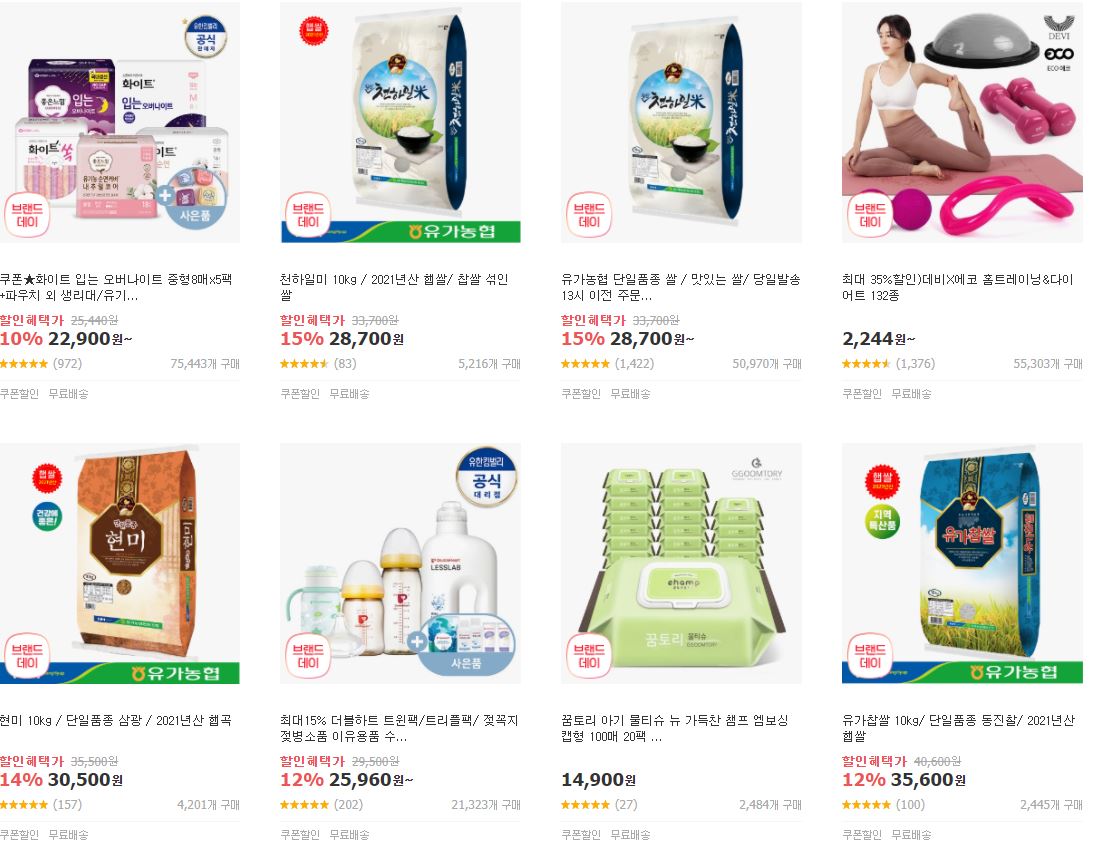Click the 브랜드데이 badge on the 데비×에코 home training item
This screenshot has width=1095, height=848.
[x=870, y=214]
